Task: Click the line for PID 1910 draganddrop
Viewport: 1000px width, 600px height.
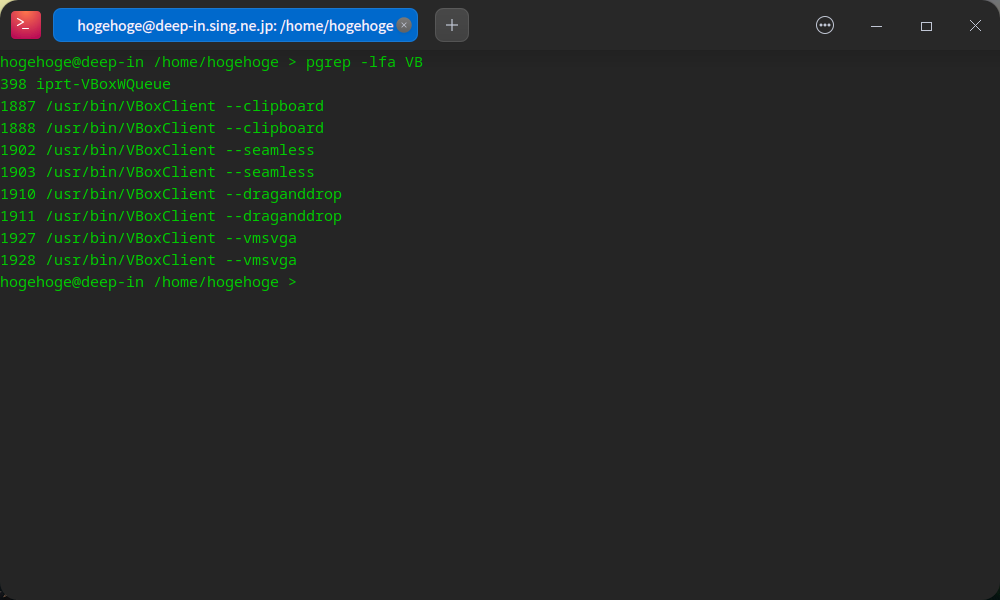Action: [x=171, y=194]
